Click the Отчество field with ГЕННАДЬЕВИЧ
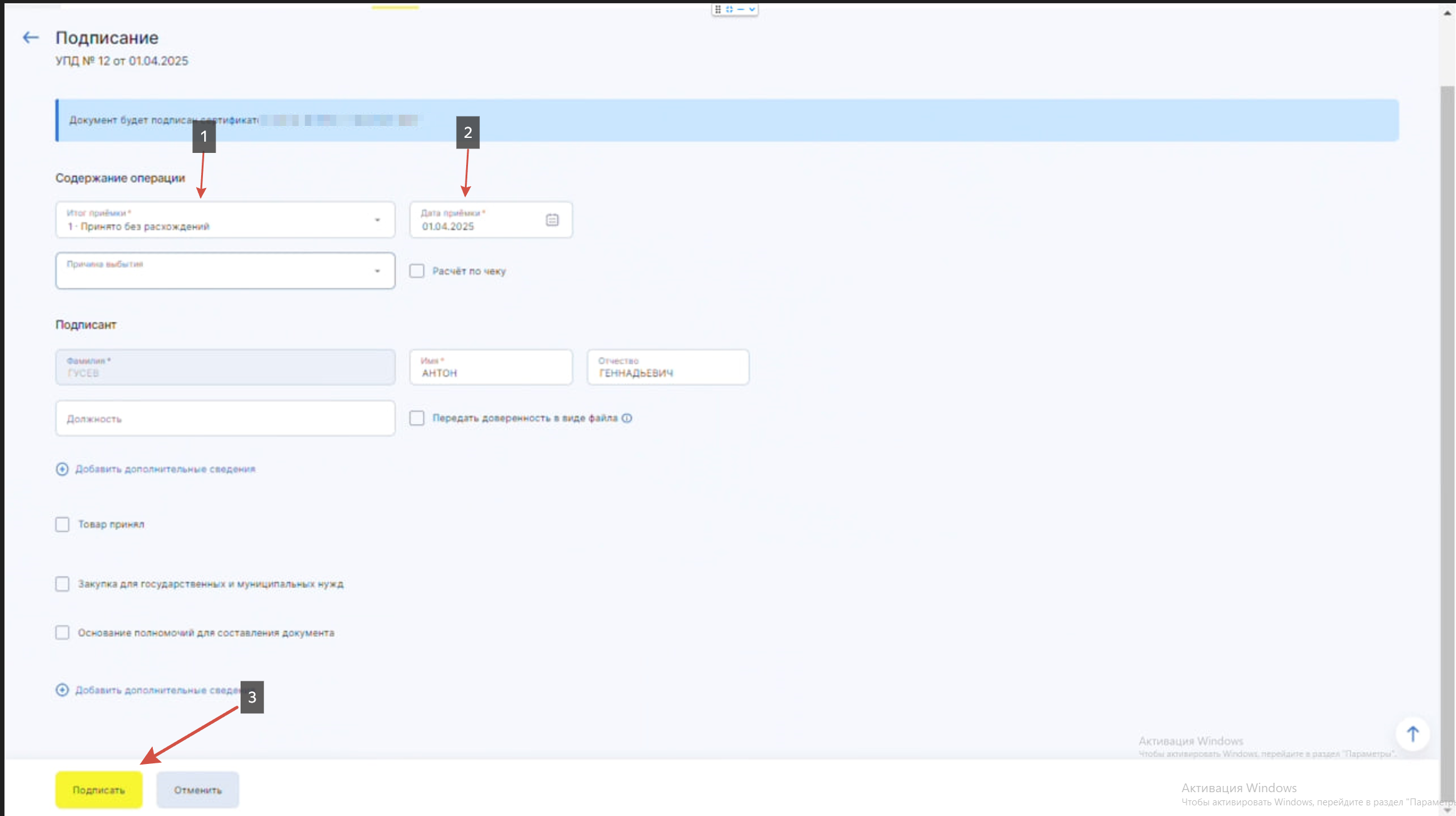 click(x=668, y=367)
